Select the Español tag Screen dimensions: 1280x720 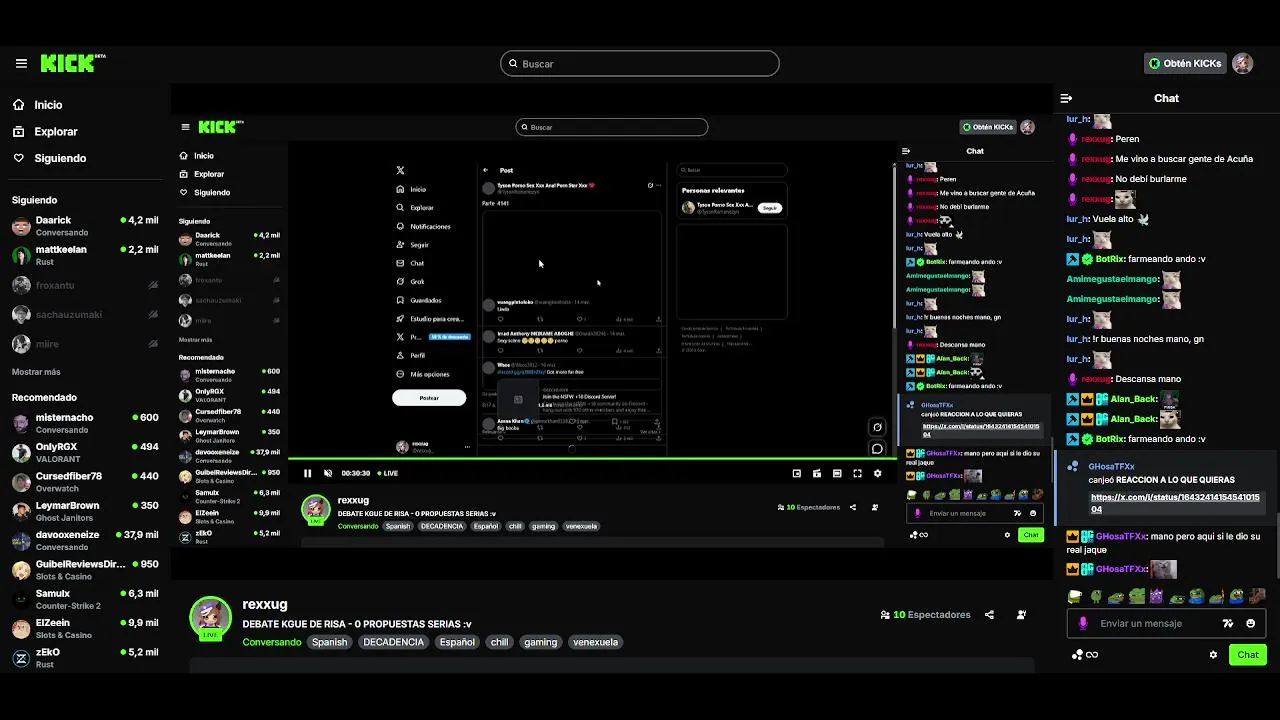[x=457, y=642]
